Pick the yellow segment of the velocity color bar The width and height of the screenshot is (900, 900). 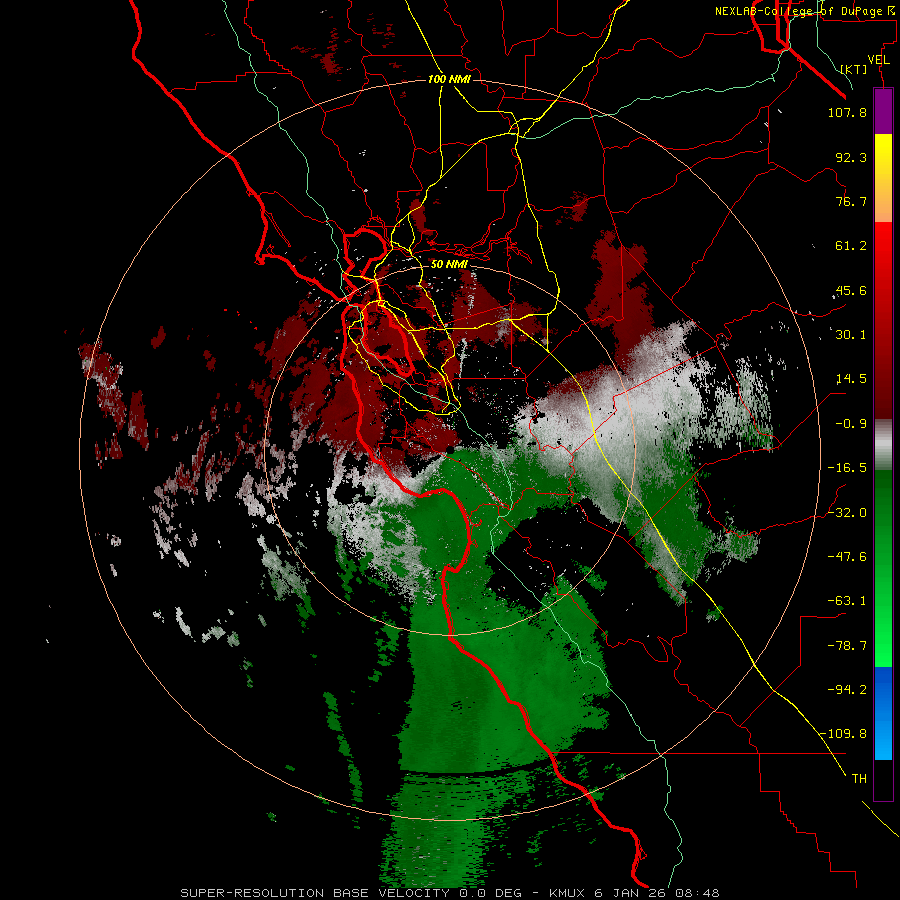883,178
